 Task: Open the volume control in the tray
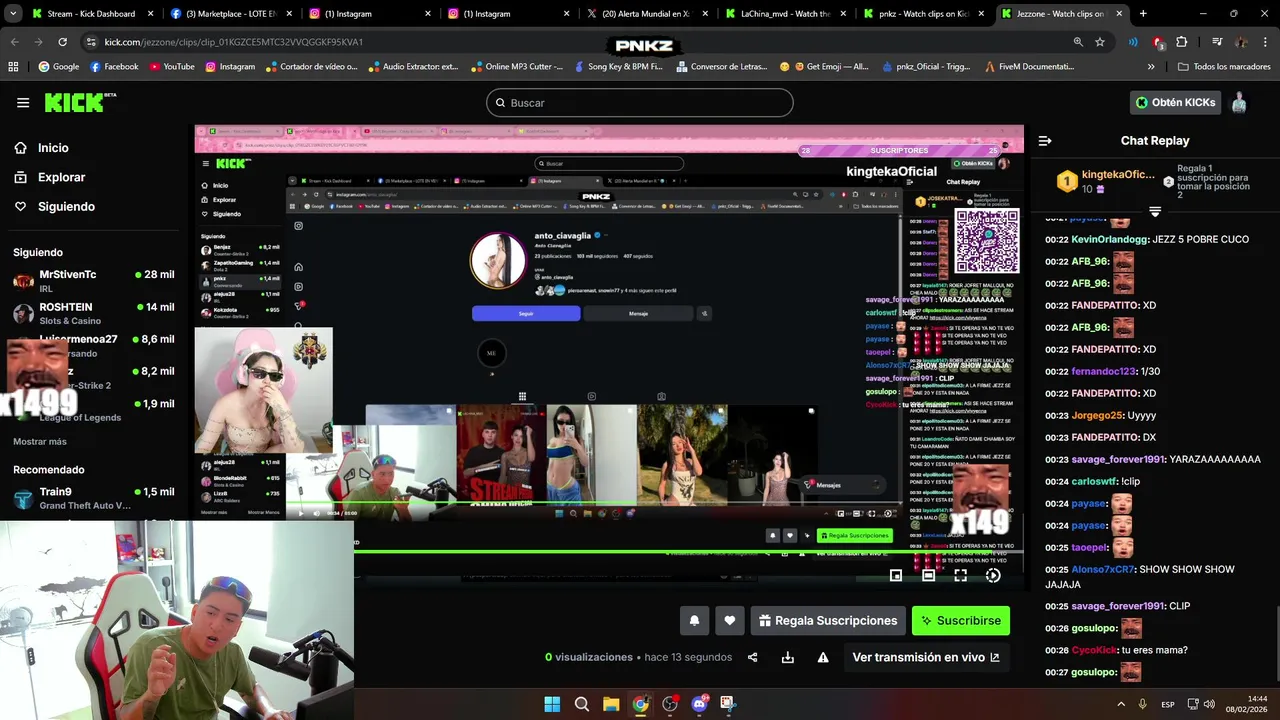[1209, 704]
